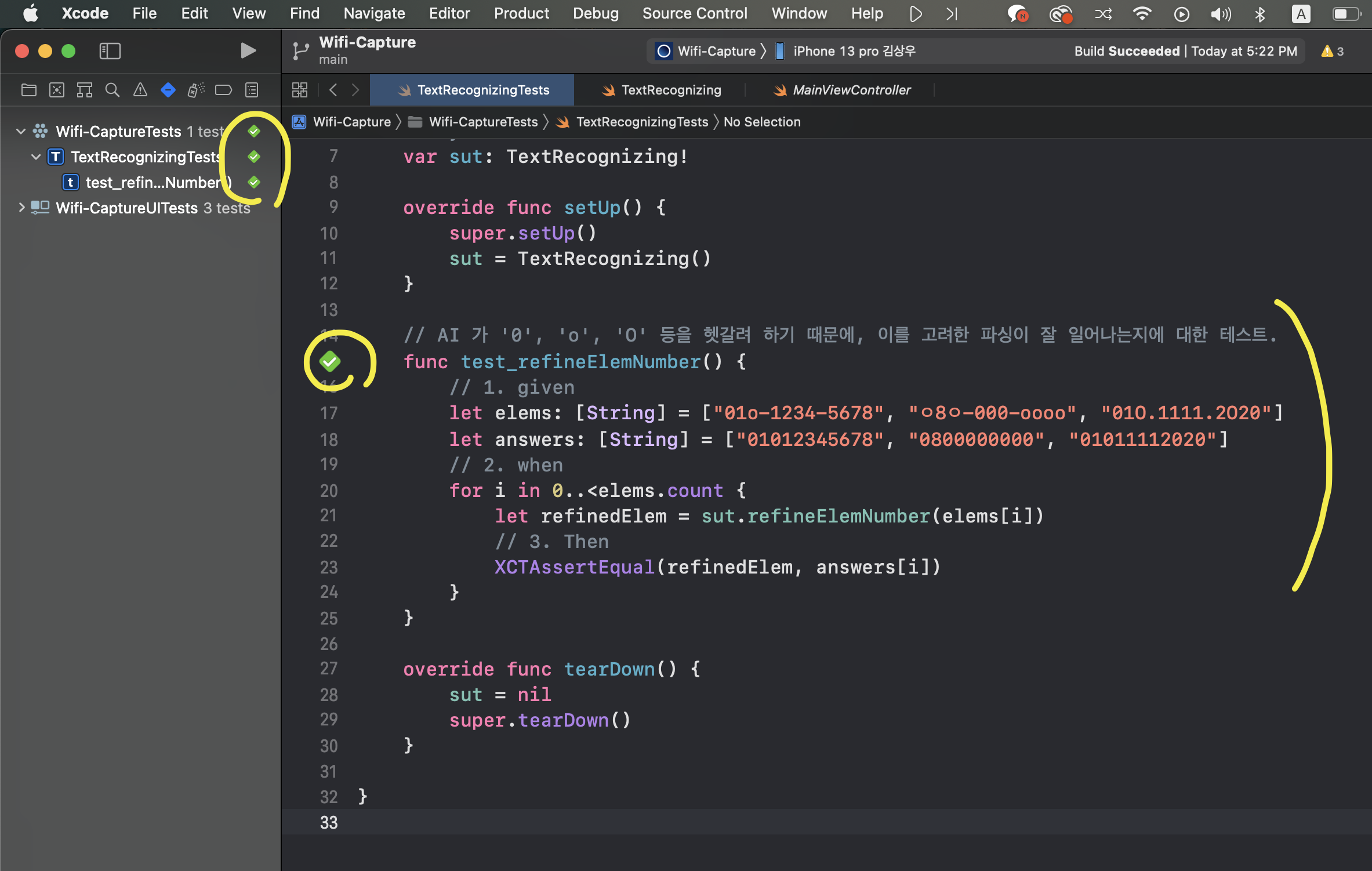Open the Breakpoint navigator icon
This screenshot has height=871, width=1372.
(x=224, y=90)
